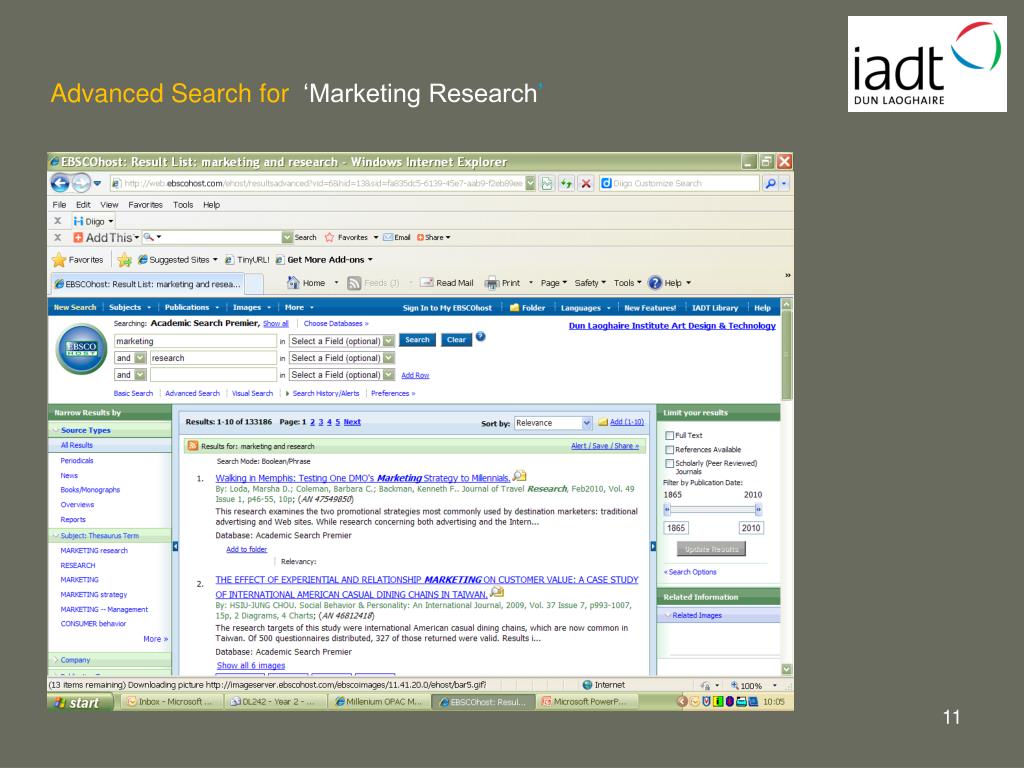Click the magnifier search icon in Diigo search box
Screen dimensions: 1024x768
(x=771, y=184)
